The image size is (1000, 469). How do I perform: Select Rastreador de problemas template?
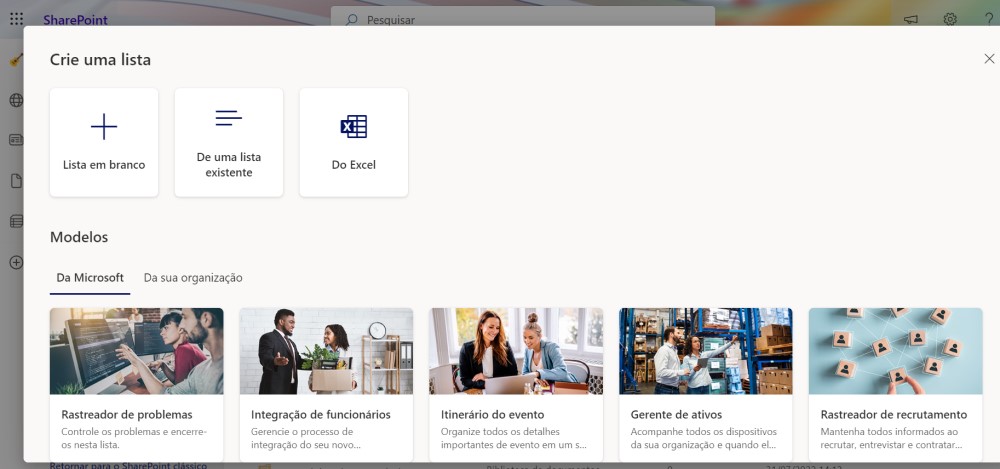[x=137, y=384]
